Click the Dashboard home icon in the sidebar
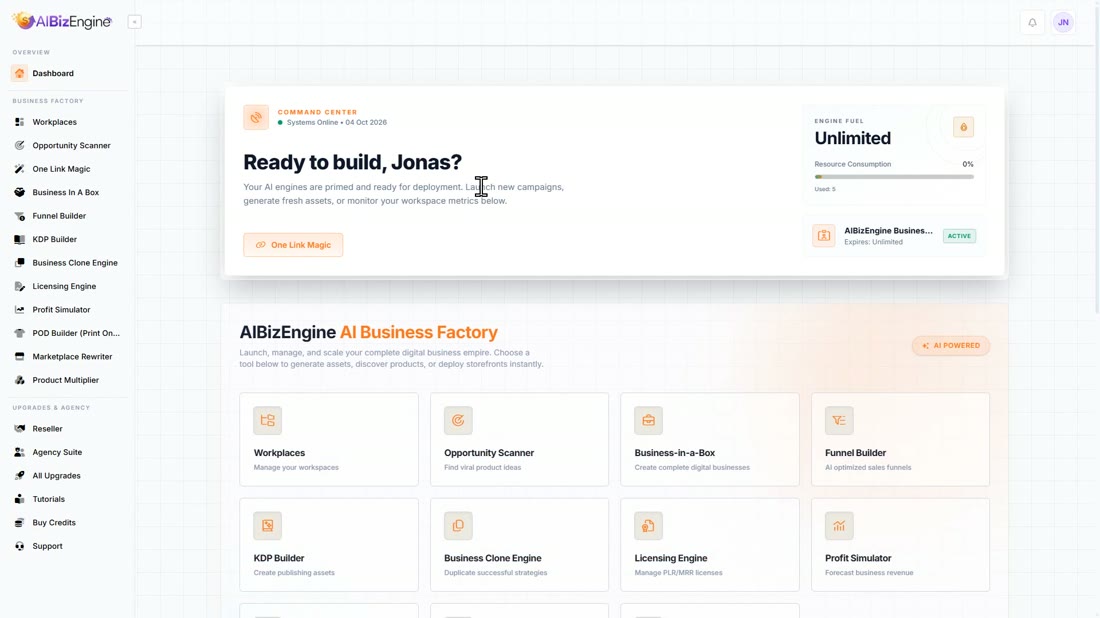 coord(20,73)
